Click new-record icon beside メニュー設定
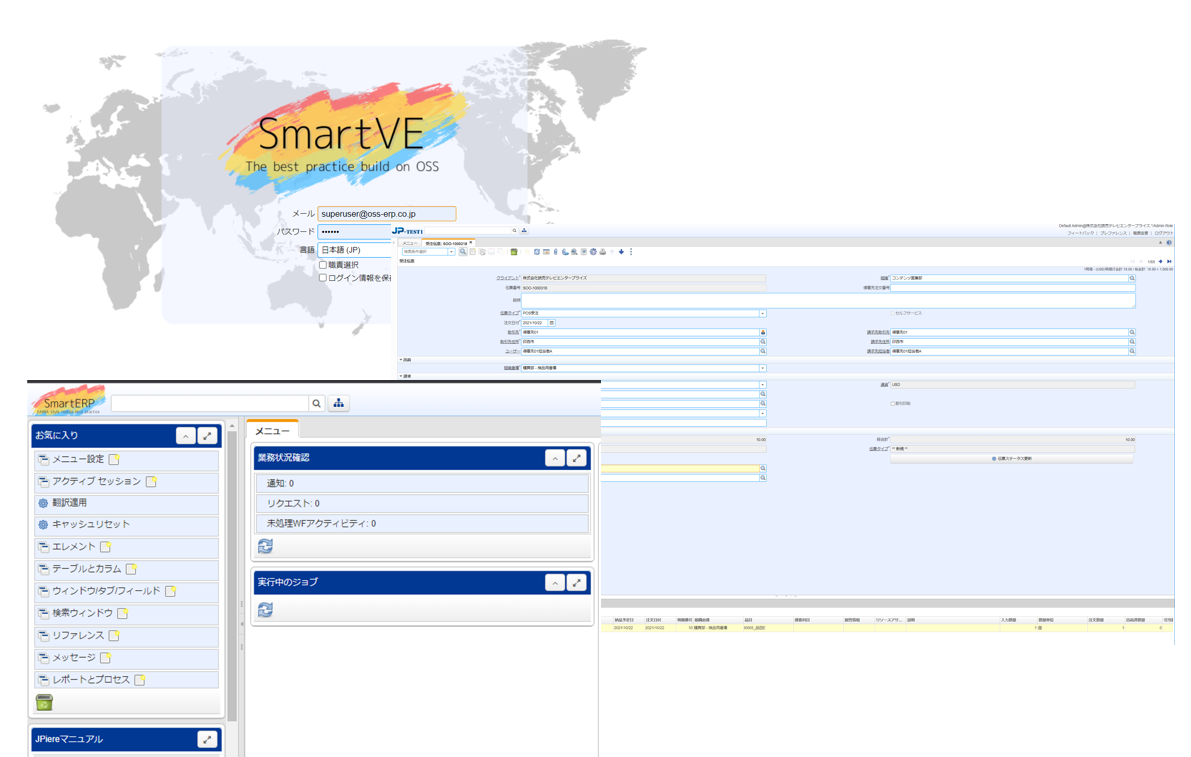This screenshot has height=757, width=1191. 114,459
